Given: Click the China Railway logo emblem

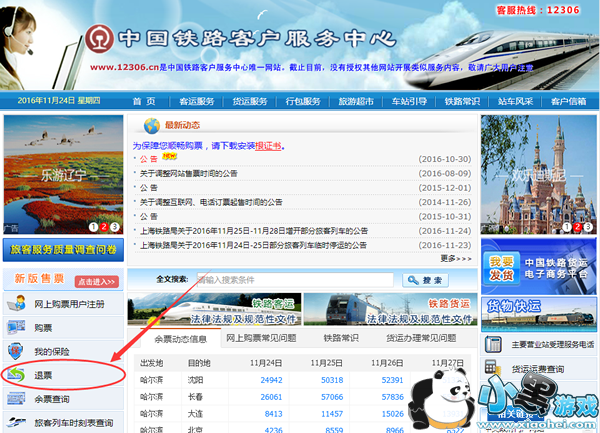Looking at the screenshot, I should (99, 39).
